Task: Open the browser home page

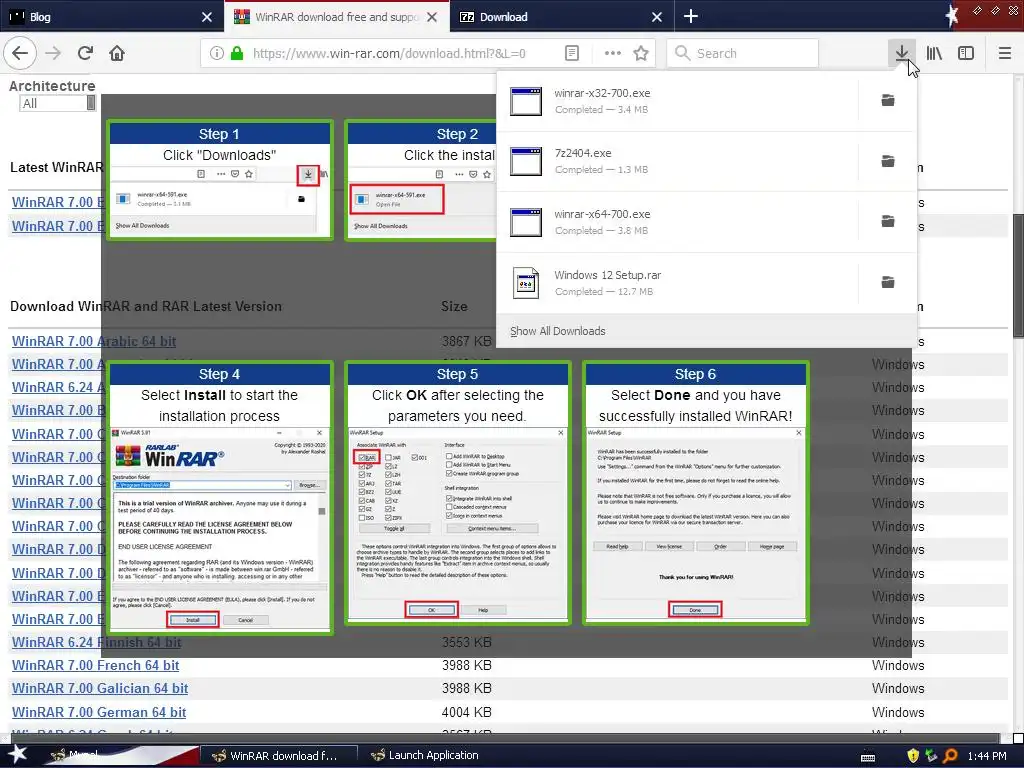Action: click(117, 53)
